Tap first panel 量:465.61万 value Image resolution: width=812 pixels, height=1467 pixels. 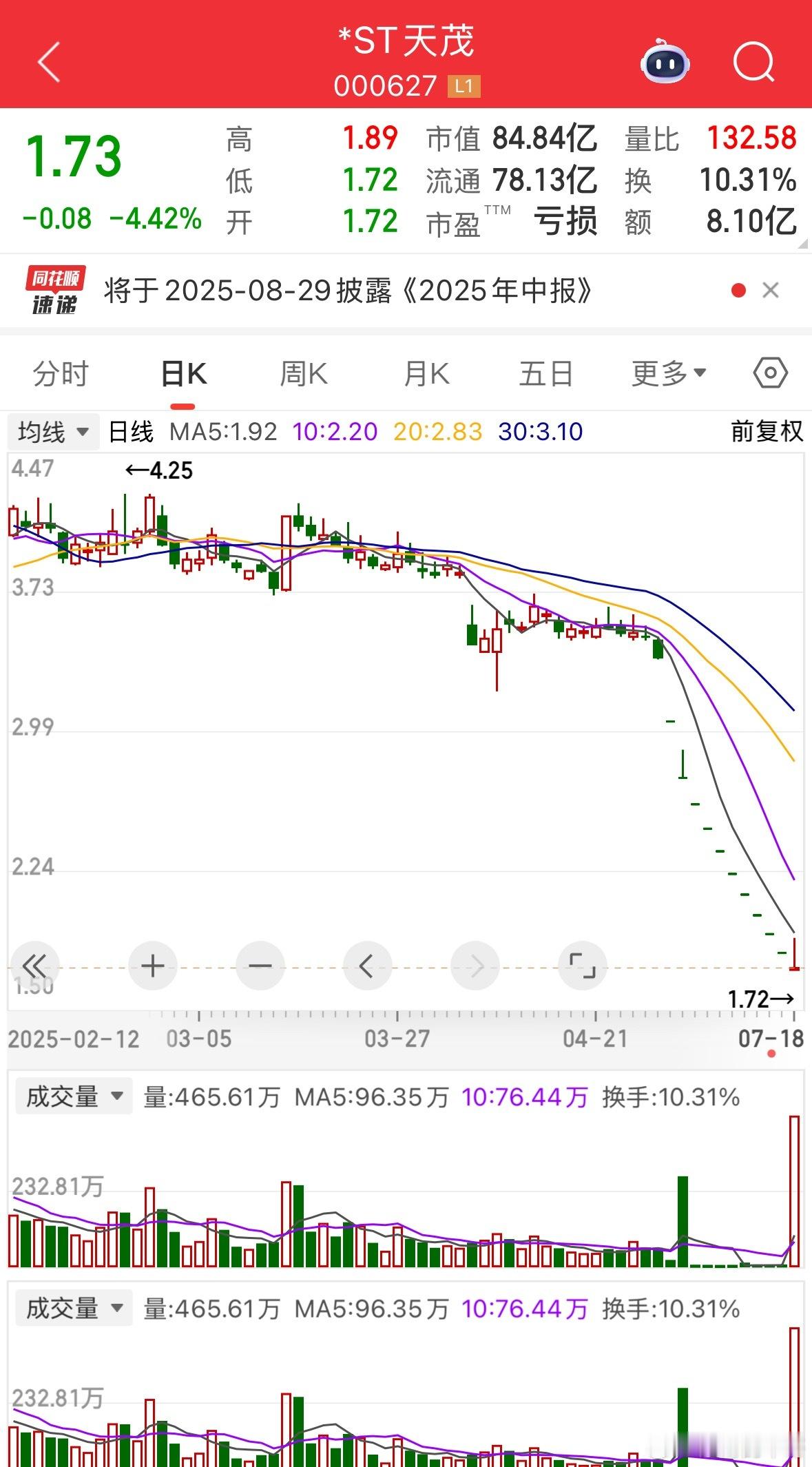(211, 1097)
